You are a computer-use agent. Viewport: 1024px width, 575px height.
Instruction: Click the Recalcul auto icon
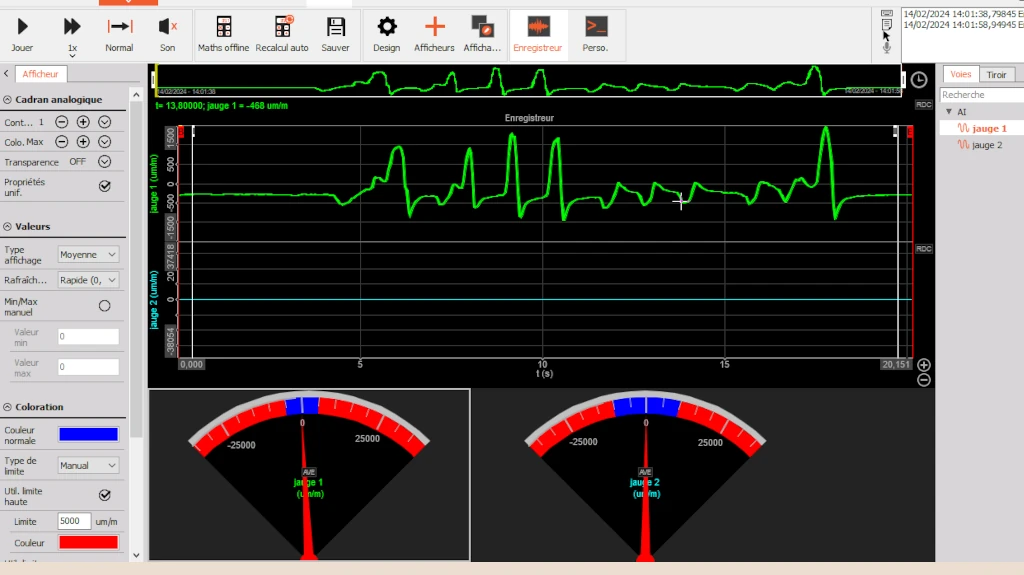[282, 28]
